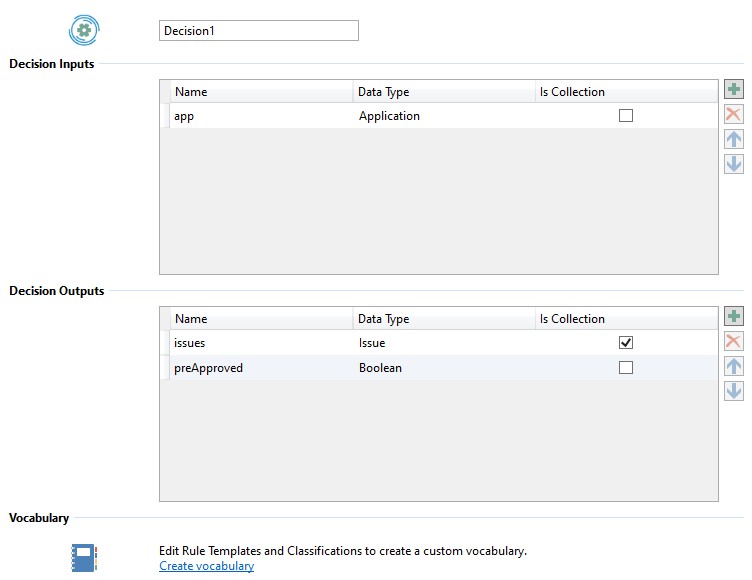Click the move down arrow for Decision Inputs
Screen dimensions: 752x580
click(734, 164)
